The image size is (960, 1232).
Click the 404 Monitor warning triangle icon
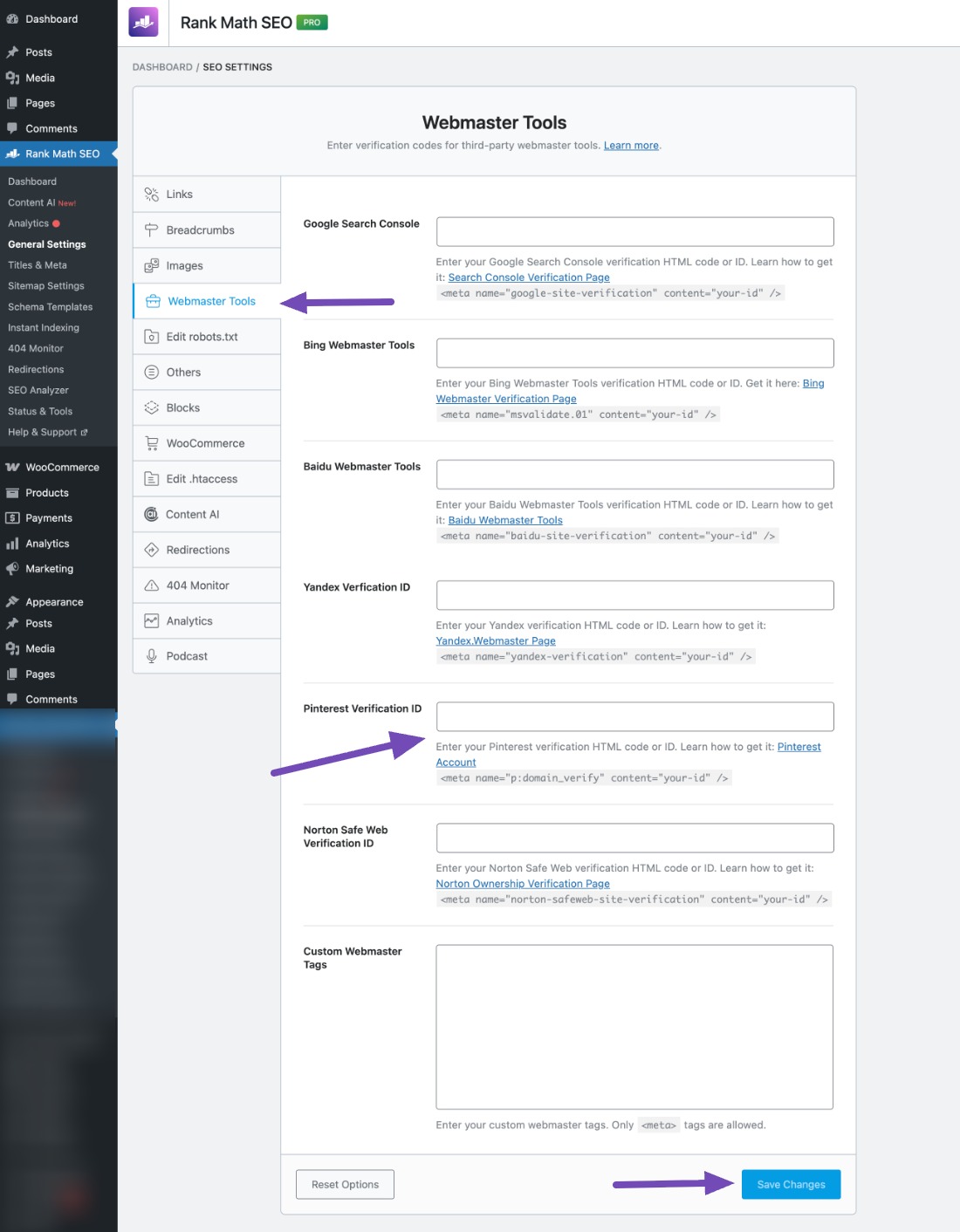pyautogui.click(x=151, y=585)
